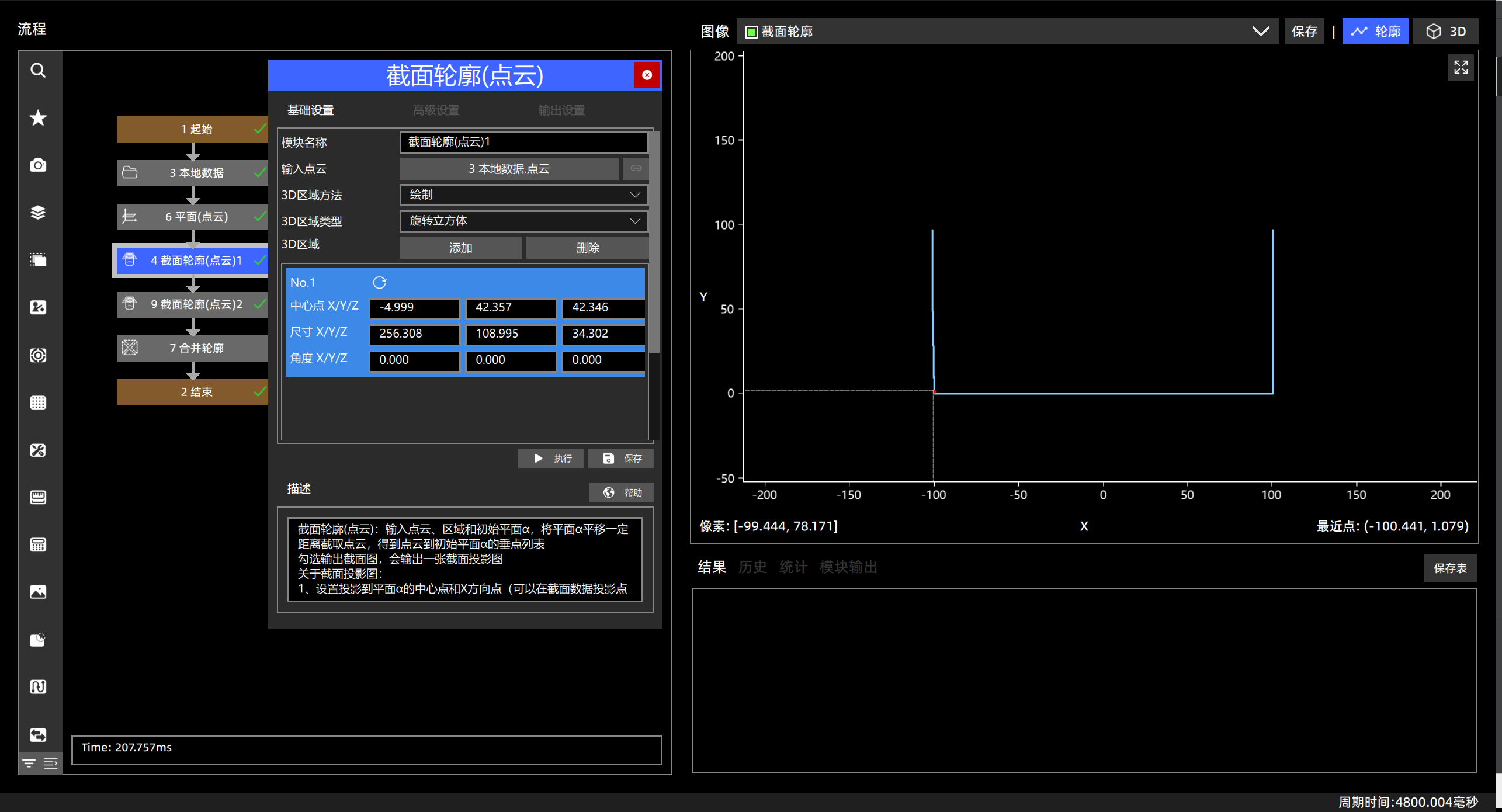Select the 4 截面轮廓(点云)1 flow node
Viewport: 1502px width, 812px height.
(x=192, y=261)
